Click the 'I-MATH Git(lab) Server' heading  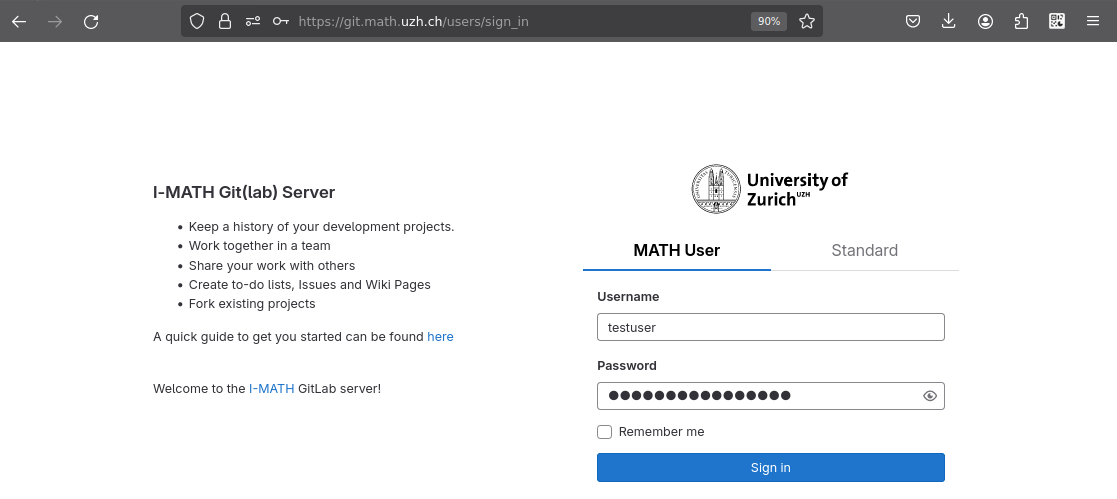tap(244, 192)
